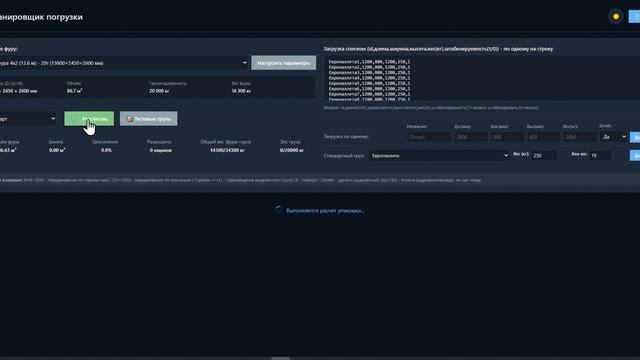This screenshot has height=360, width=640.
Task: Click the horizontal scrollbar thumb at bottom
Action: [281, 358]
